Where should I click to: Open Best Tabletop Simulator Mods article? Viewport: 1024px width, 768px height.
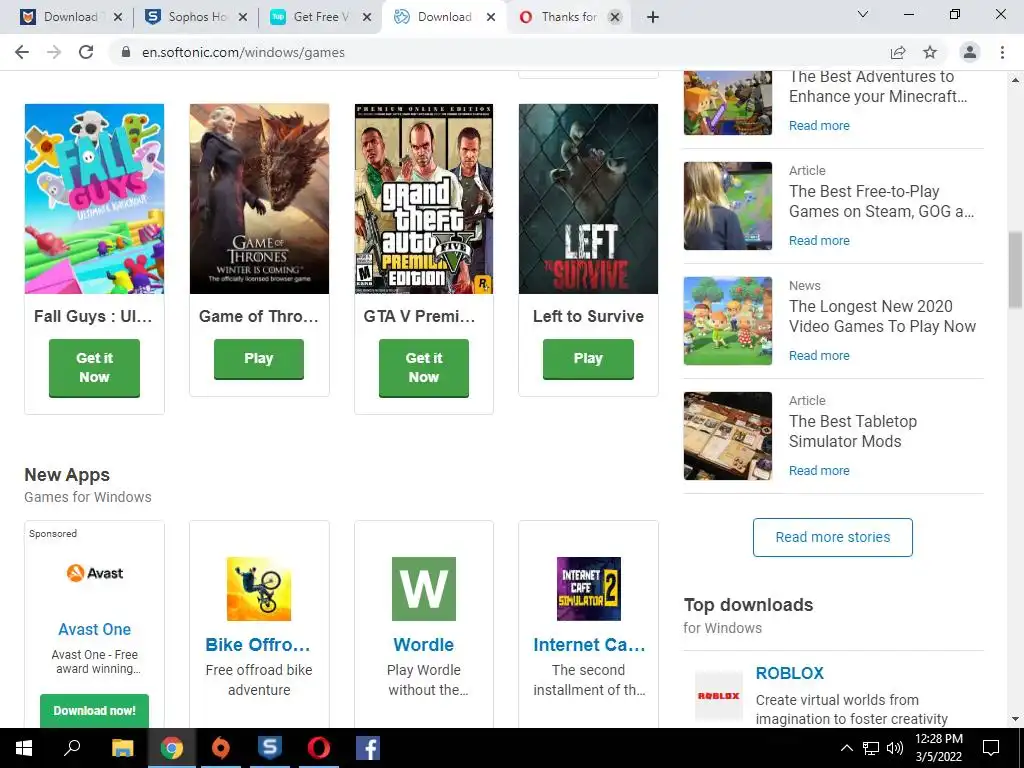coord(853,431)
